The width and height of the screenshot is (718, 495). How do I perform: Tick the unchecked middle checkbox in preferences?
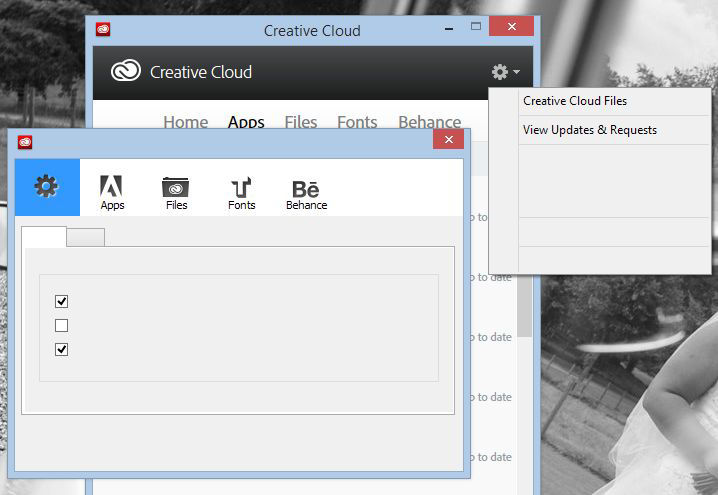click(x=61, y=326)
